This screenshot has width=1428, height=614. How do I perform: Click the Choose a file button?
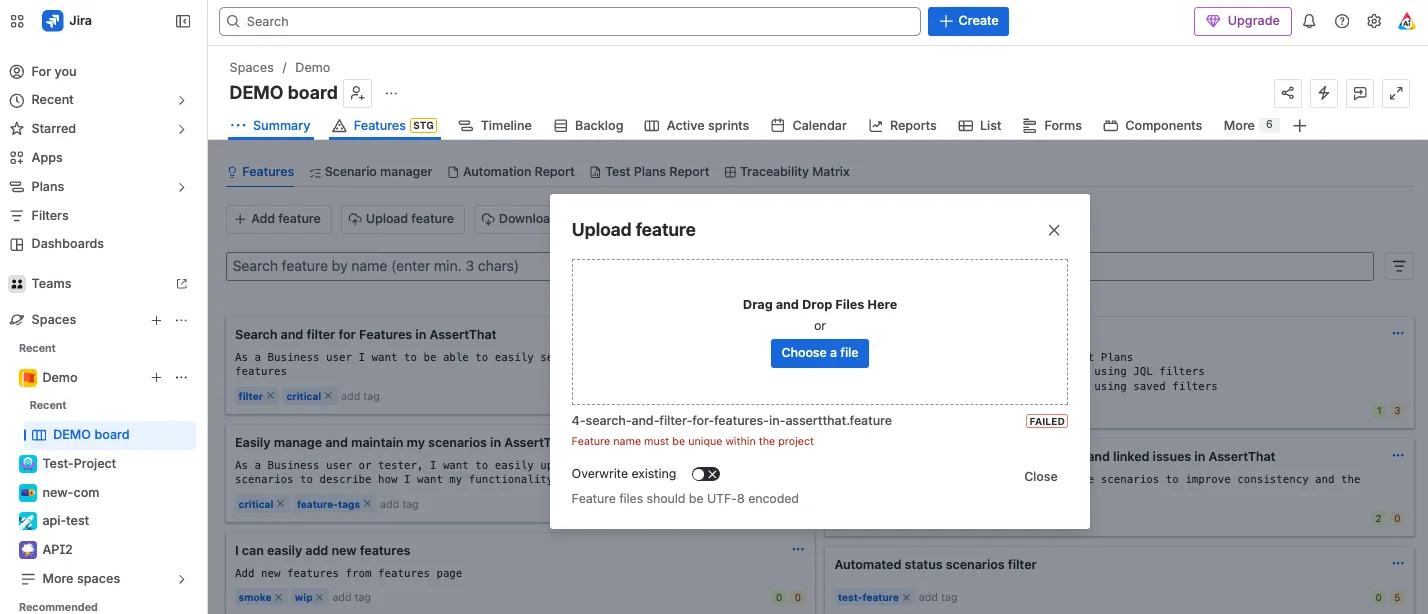tap(820, 353)
